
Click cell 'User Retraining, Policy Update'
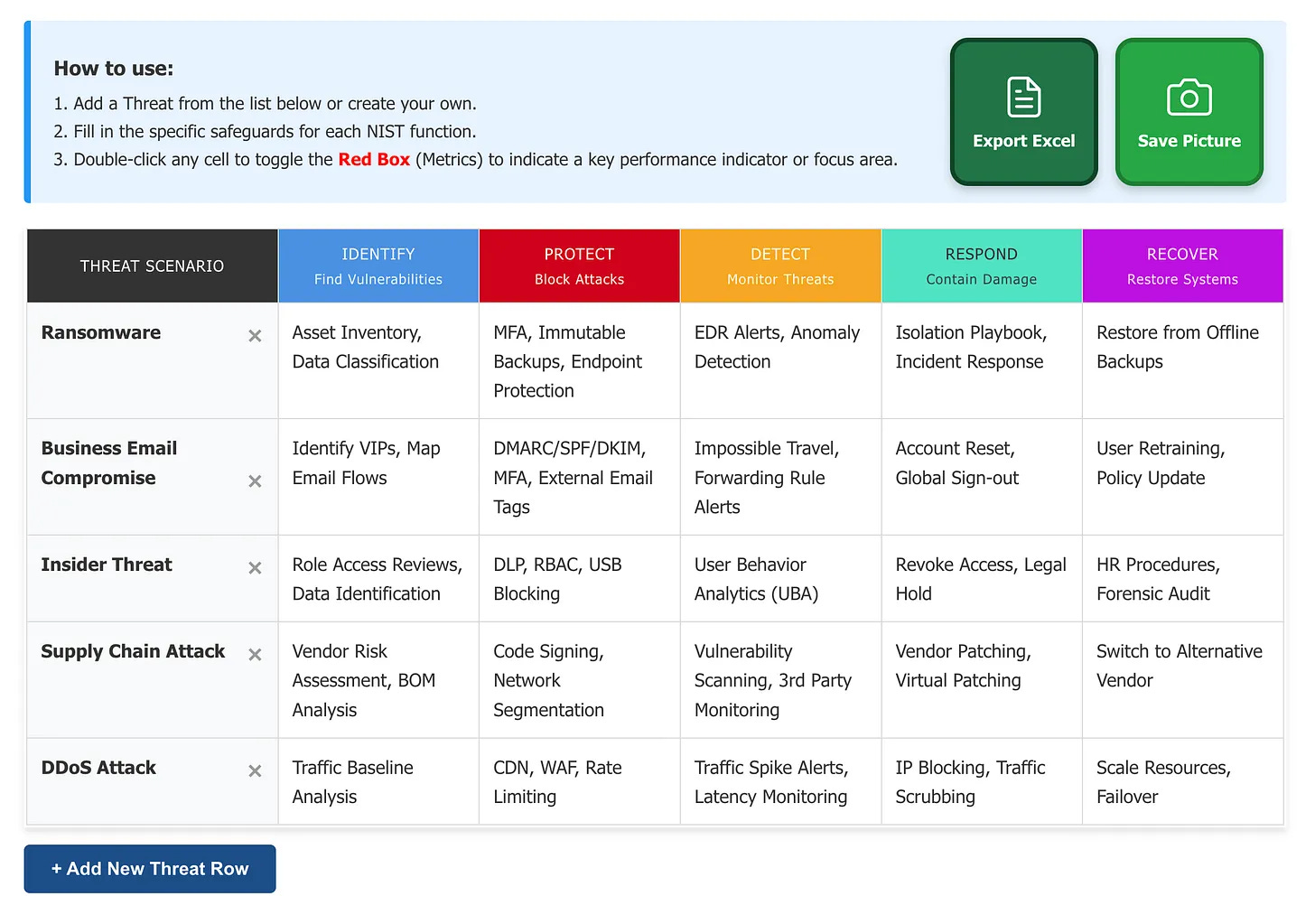(x=1182, y=477)
